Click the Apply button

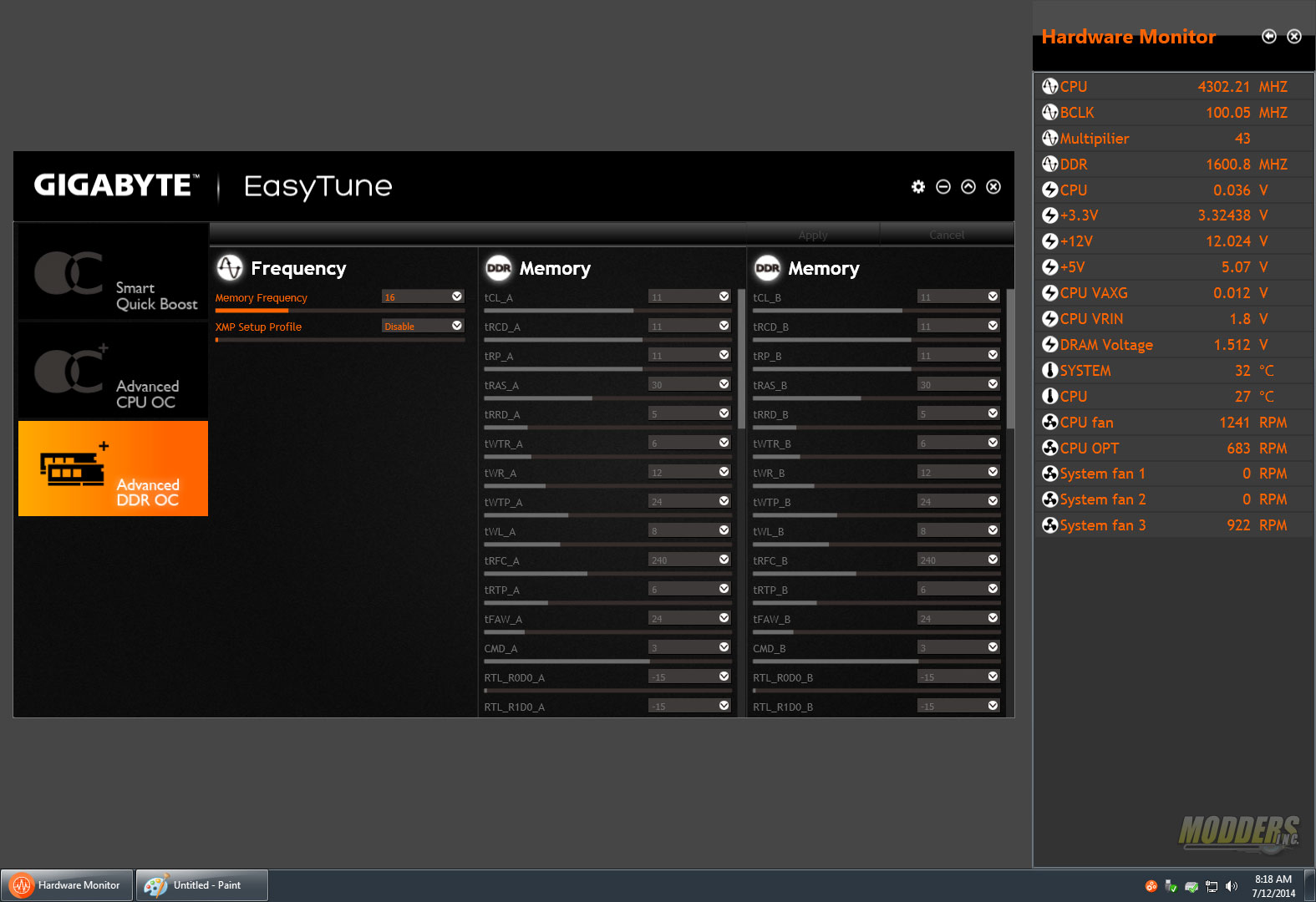[x=812, y=235]
